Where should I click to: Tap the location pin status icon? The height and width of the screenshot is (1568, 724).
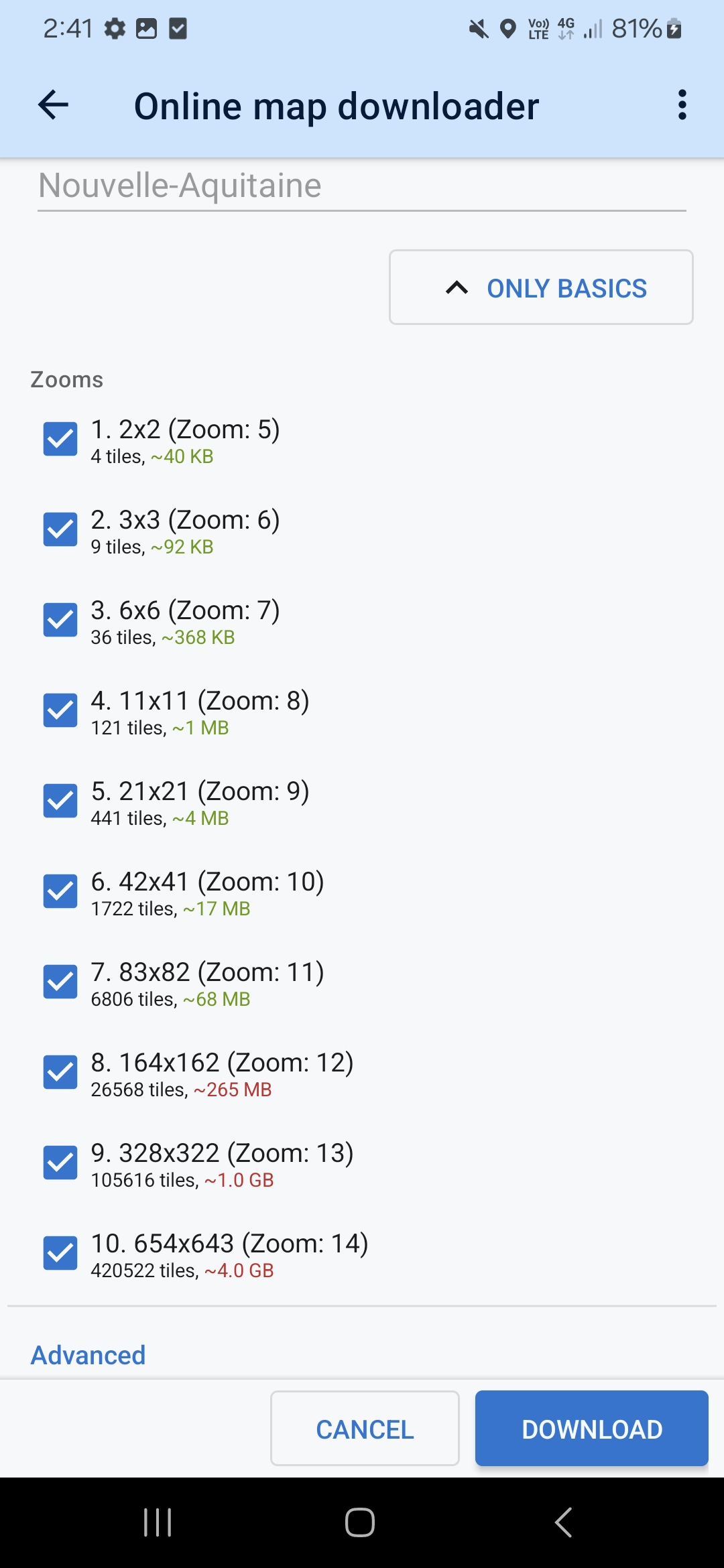[508, 29]
